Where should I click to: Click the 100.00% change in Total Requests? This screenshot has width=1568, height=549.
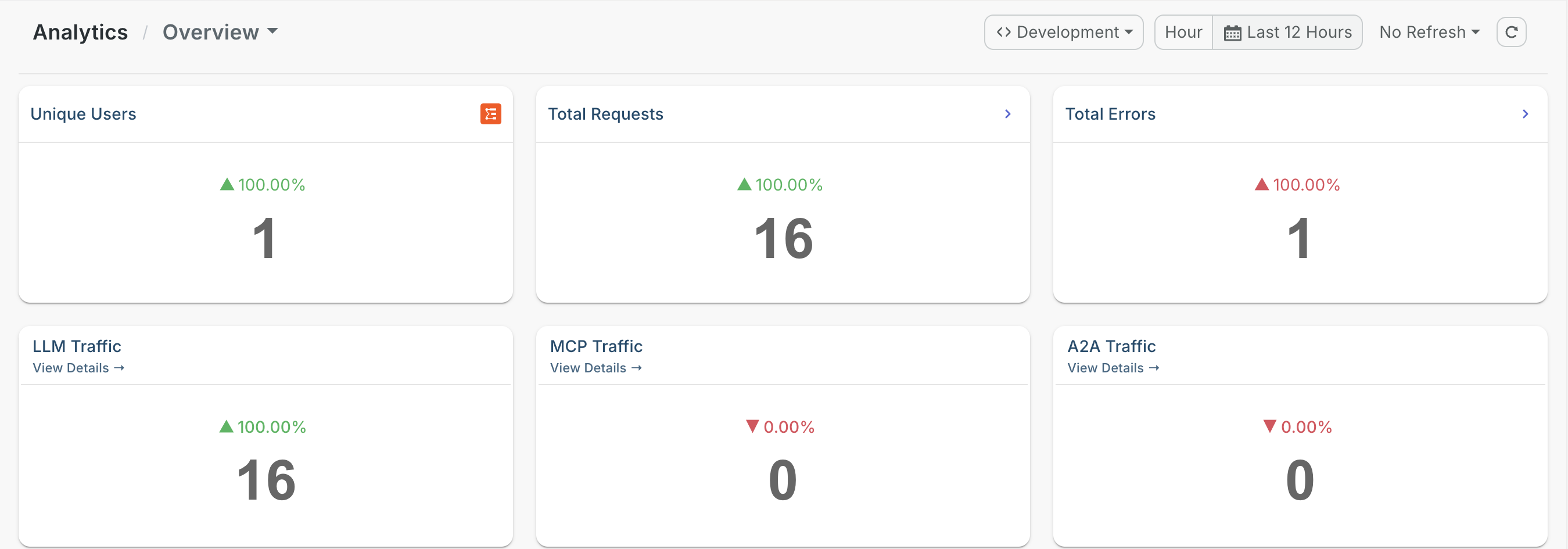pos(780,185)
